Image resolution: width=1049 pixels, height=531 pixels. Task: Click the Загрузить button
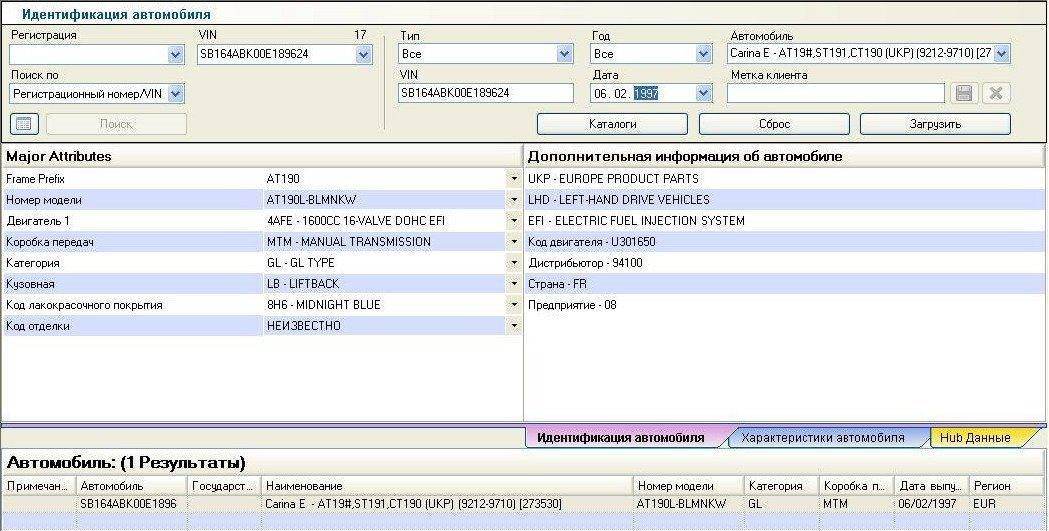935,124
